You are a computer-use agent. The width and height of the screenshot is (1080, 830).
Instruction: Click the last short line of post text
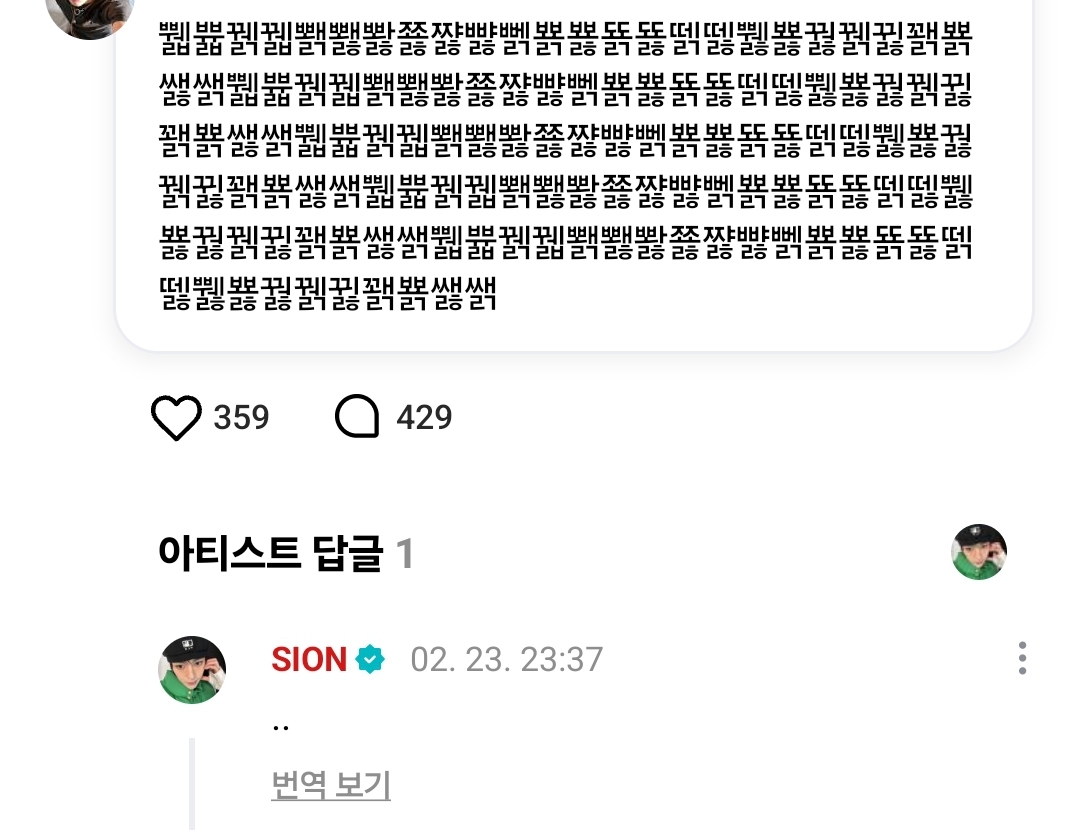click(x=328, y=293)
